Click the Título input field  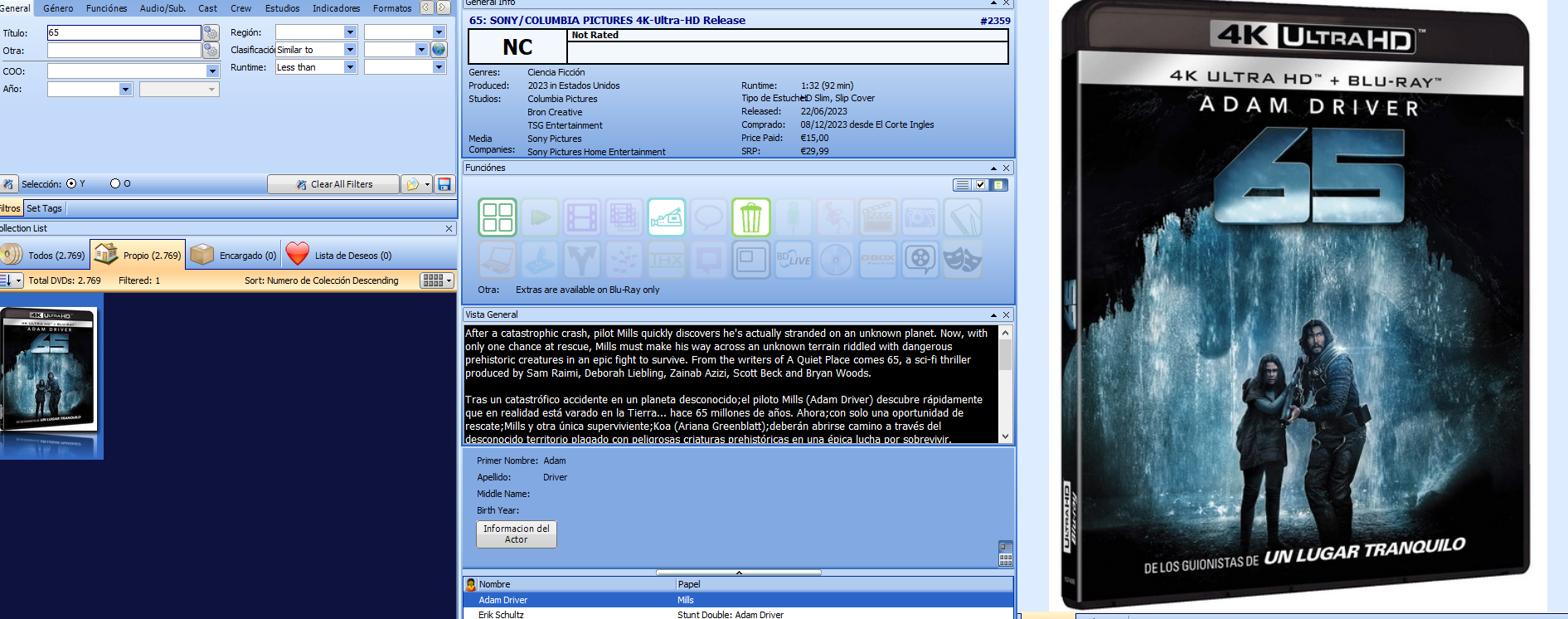pos(124,32)
